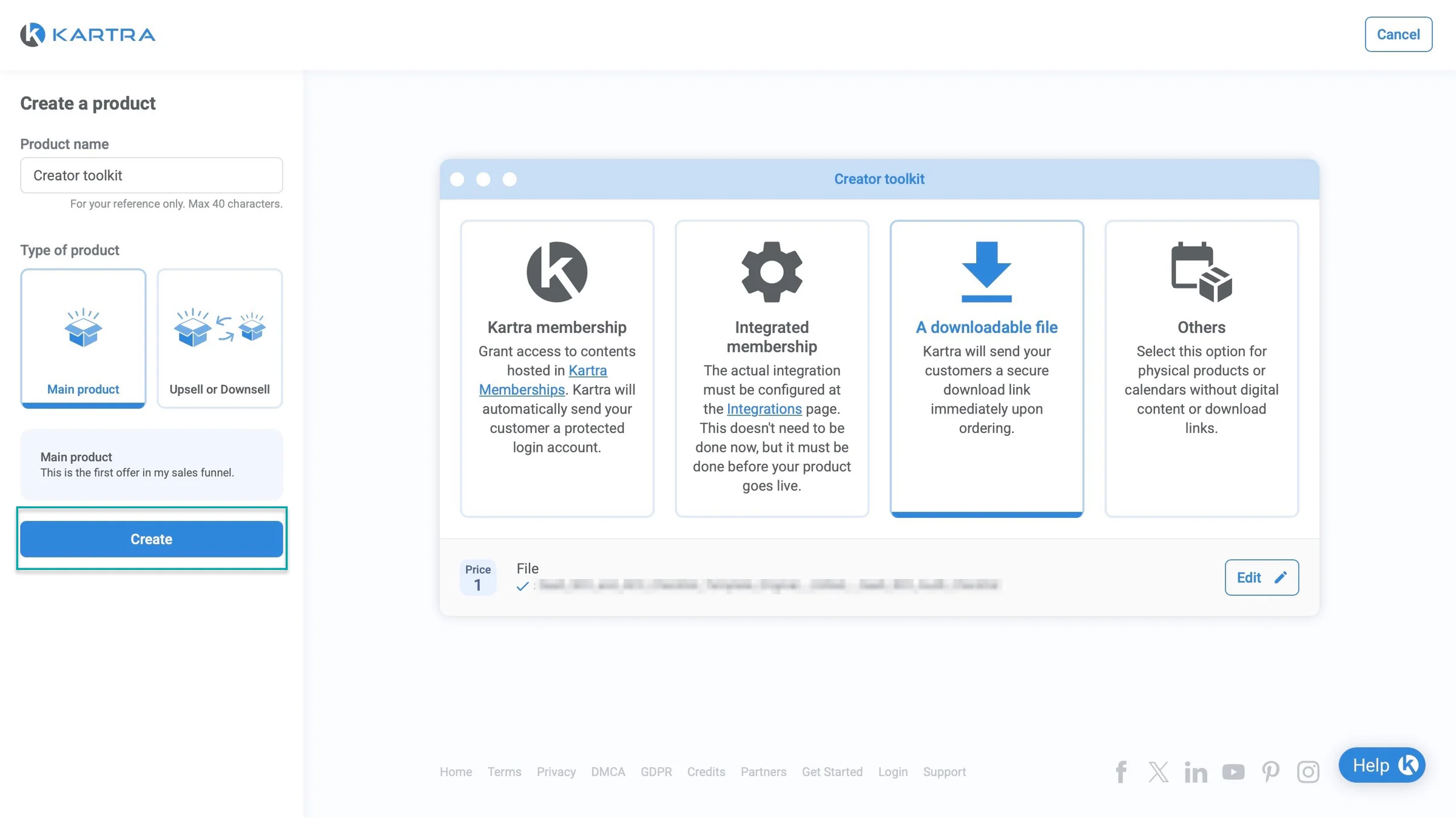Open the Privacy footer link

pos(556,772)
